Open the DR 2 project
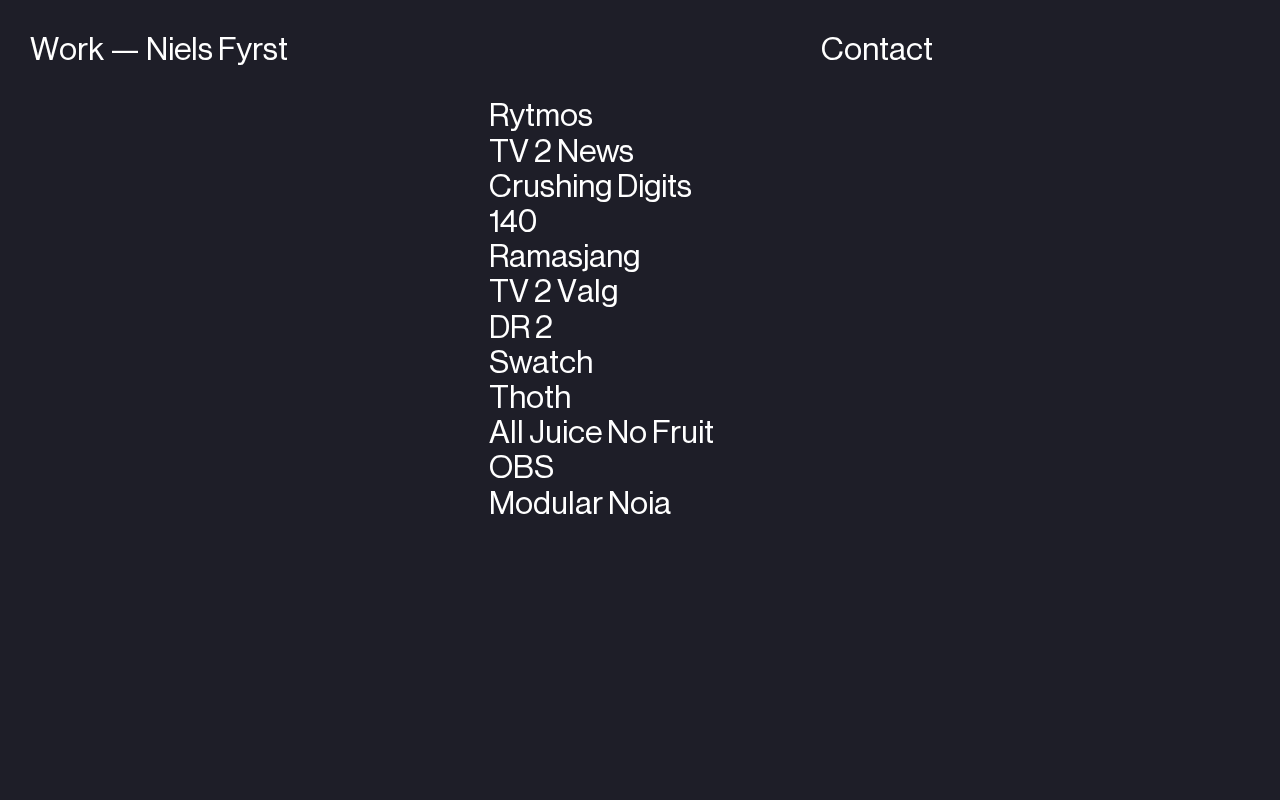Screen dimensions: 1280x800 [520, 327]
